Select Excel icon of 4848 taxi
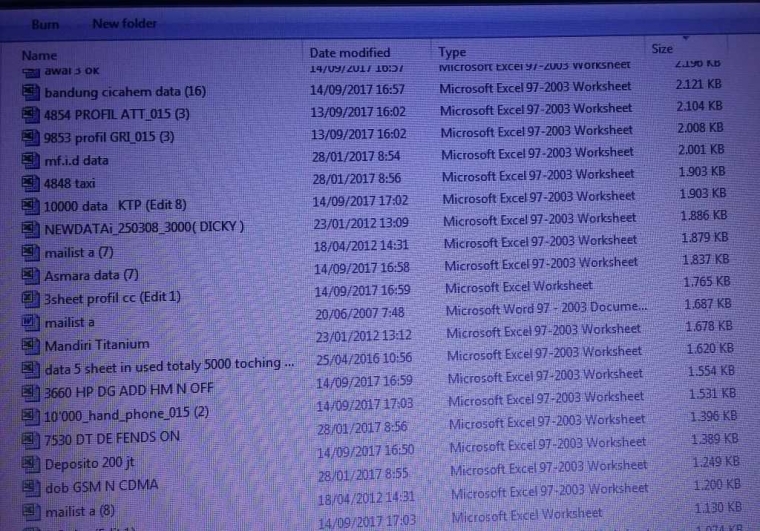The image size is (760, 531). [x=31, y=183]
